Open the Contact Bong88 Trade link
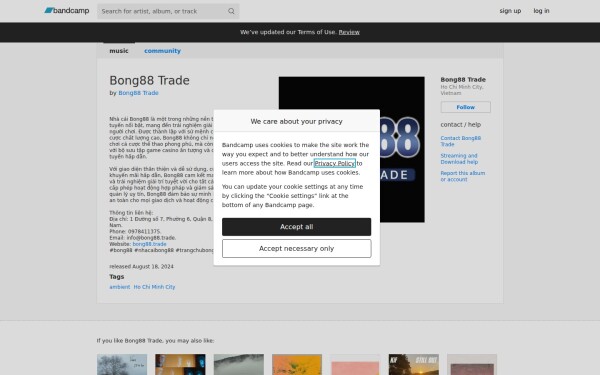This screenshot has width=600, height=375. click(x=461, y=141)
